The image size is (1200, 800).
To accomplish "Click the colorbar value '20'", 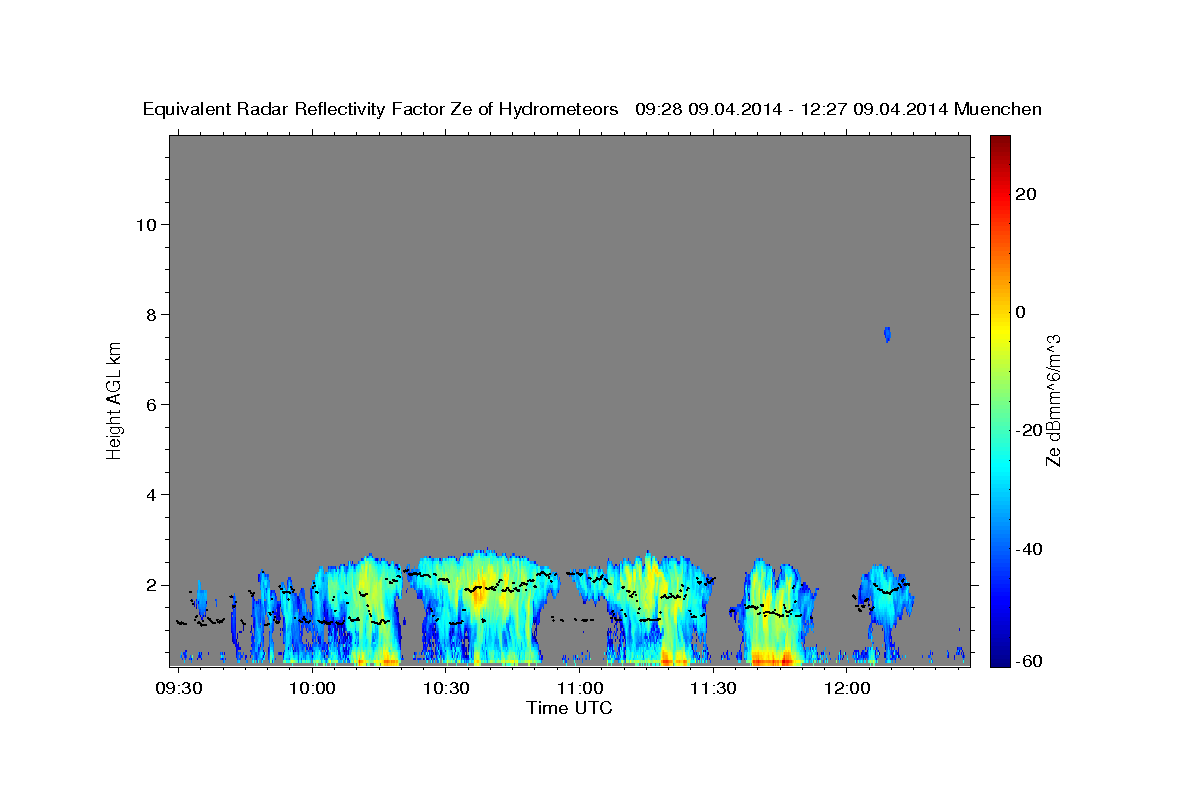I will [x=1025, y=194].
